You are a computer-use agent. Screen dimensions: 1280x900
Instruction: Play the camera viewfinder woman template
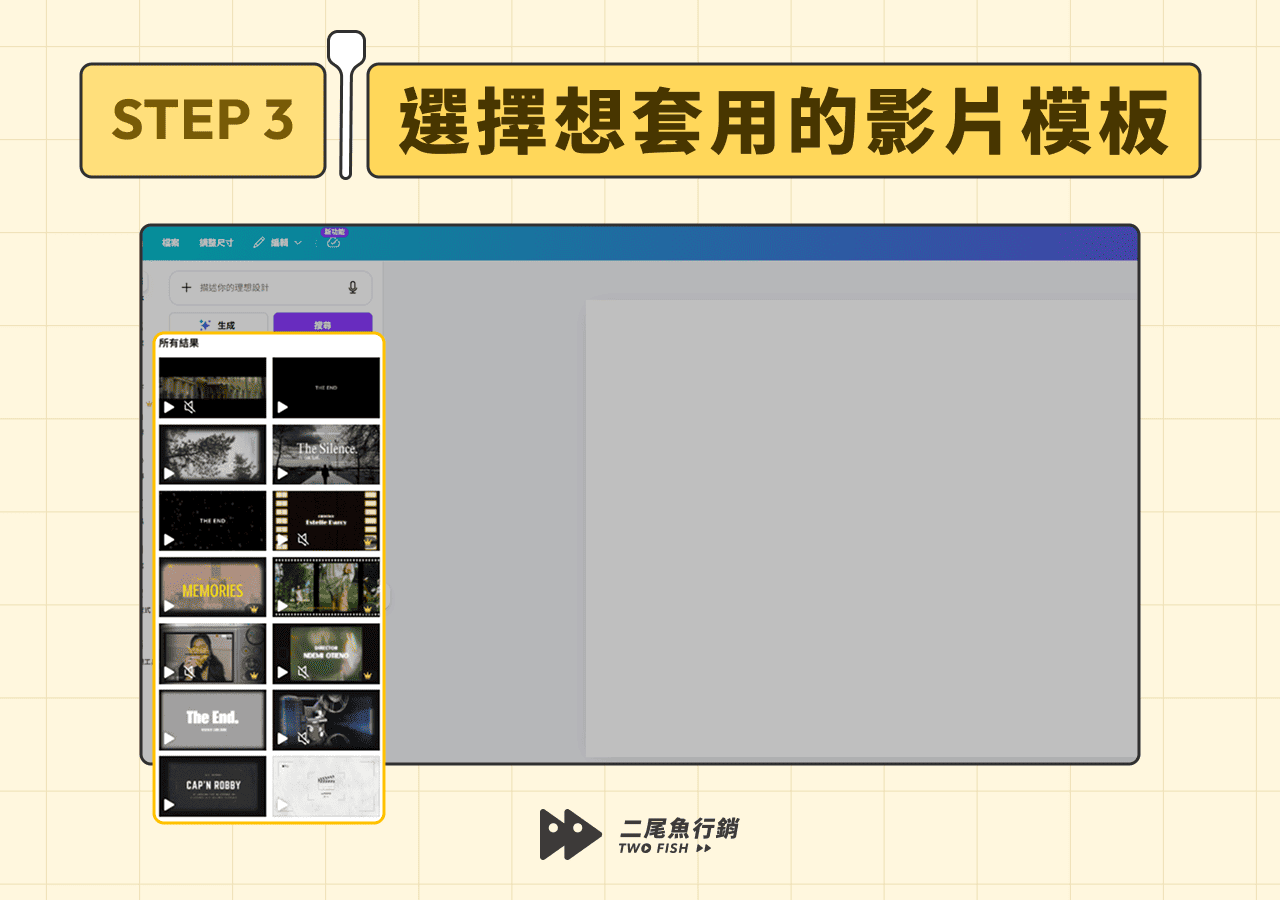(x=169, y=672)
